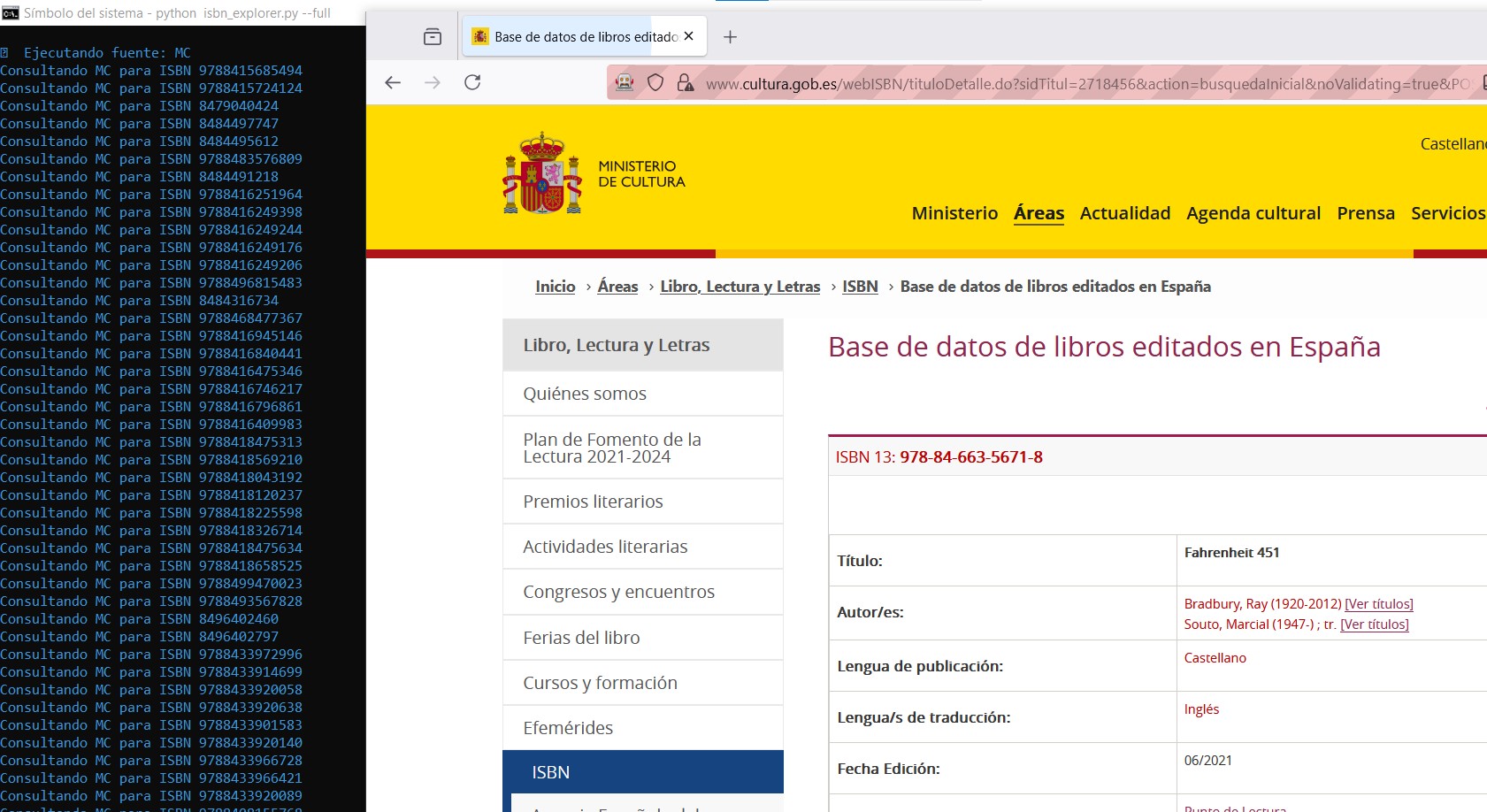The width and height of the screenshot is (1487, 812).
Task: Click the URL address field
Action: [1088, 83]
